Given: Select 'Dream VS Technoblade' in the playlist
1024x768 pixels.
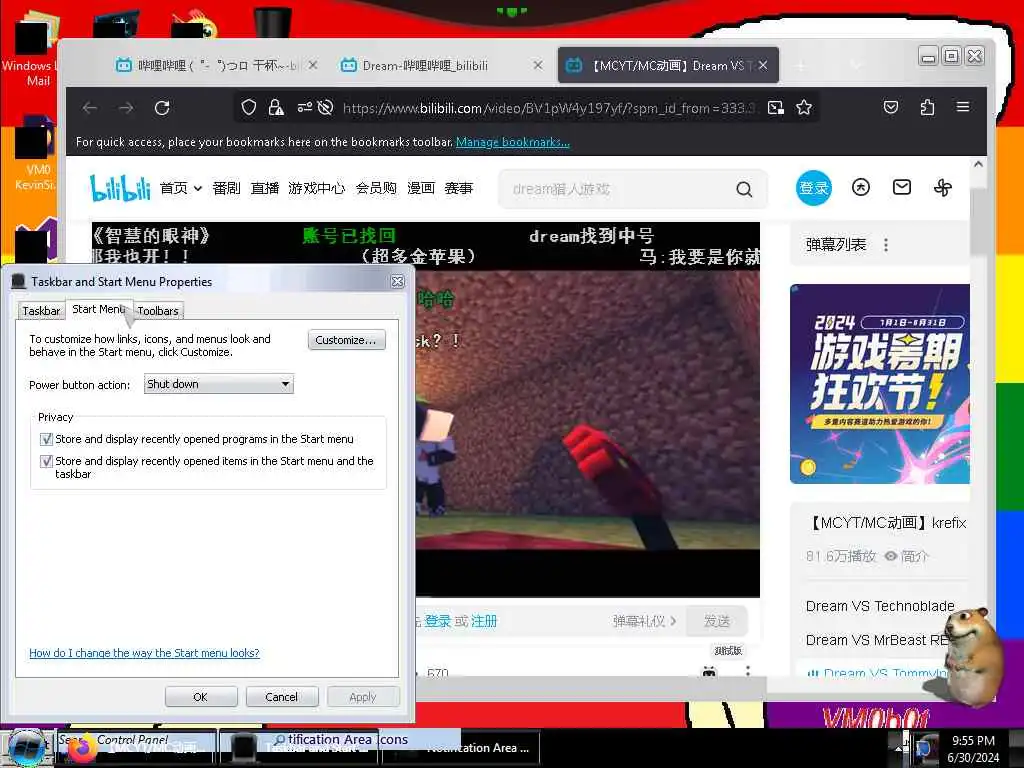Looking at the screenshot, I should [880, 606].
